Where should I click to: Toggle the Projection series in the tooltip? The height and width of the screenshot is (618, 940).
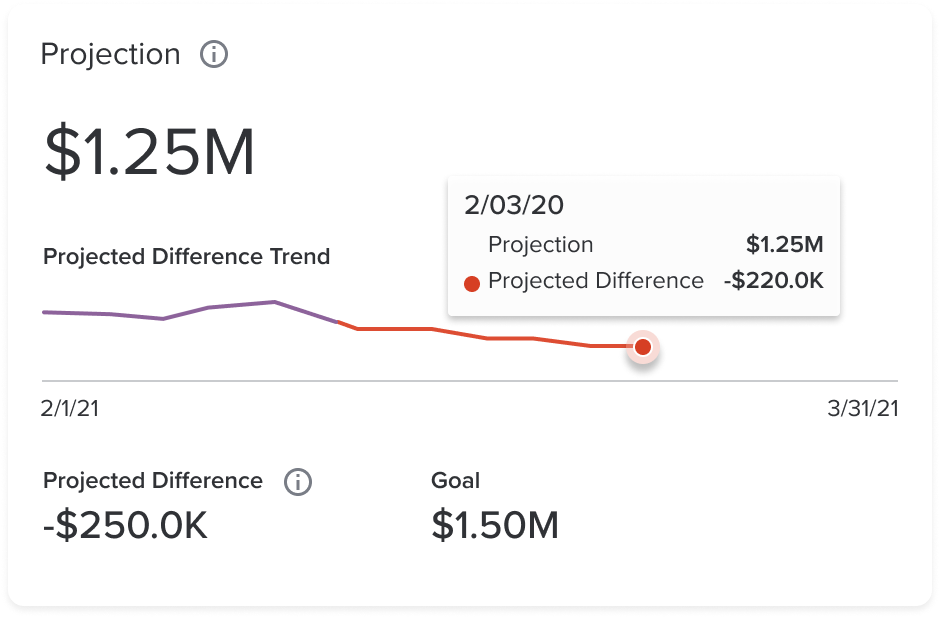click(540, 244)
